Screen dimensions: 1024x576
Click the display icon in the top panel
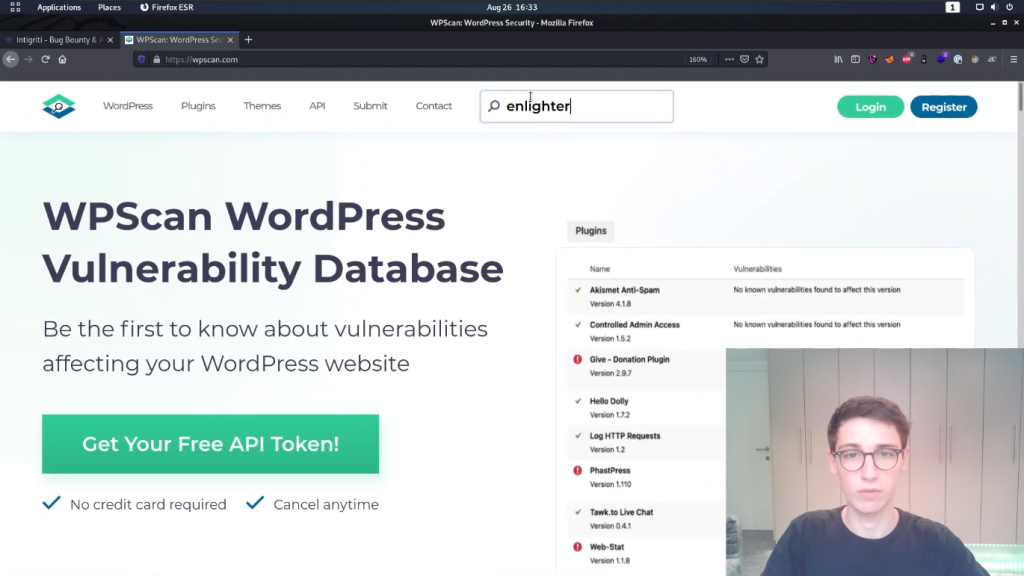979,7
